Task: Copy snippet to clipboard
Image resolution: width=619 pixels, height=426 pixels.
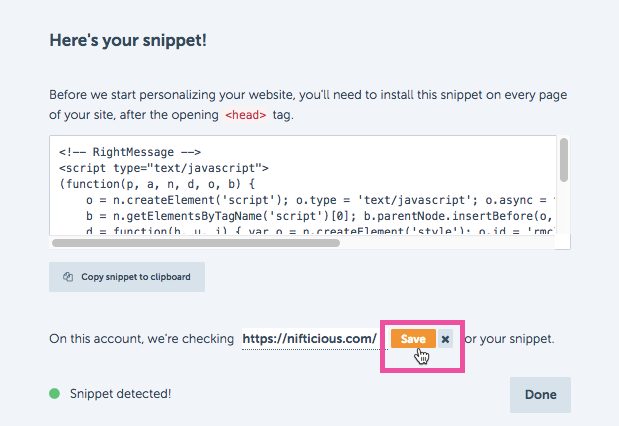Action: pos(127,277)
